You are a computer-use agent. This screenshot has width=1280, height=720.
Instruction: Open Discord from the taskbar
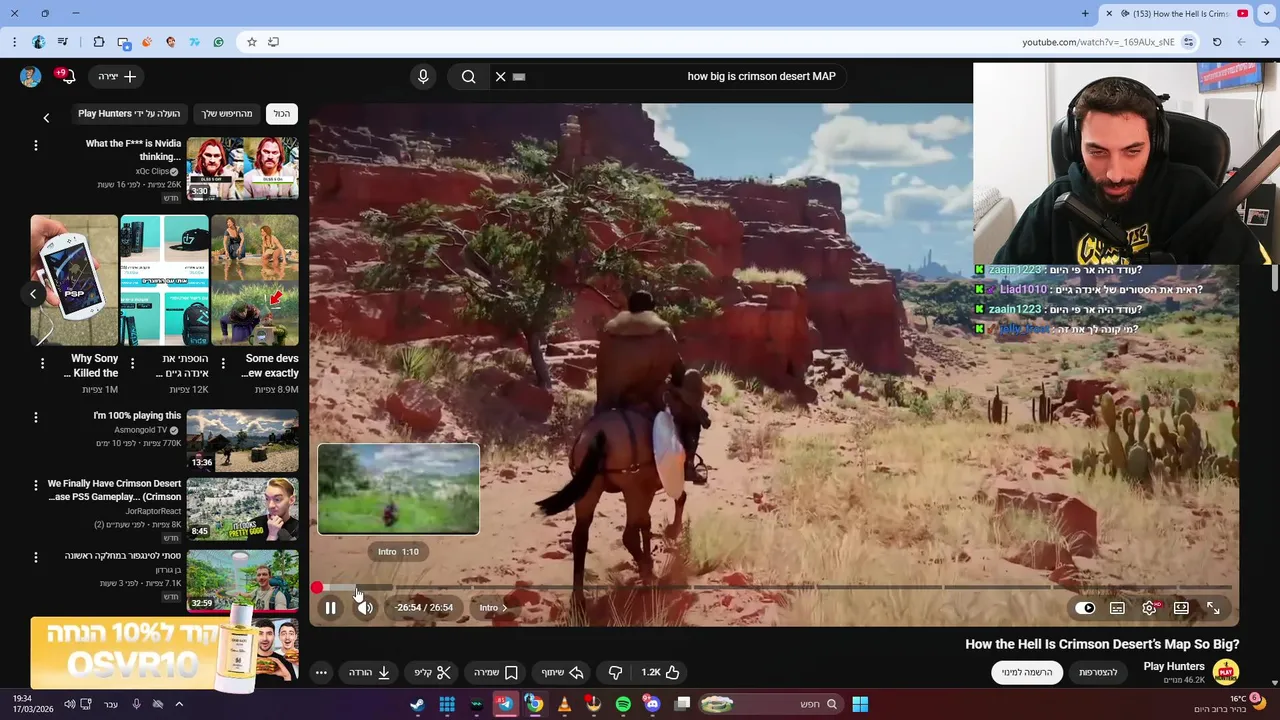click(653, 704)
